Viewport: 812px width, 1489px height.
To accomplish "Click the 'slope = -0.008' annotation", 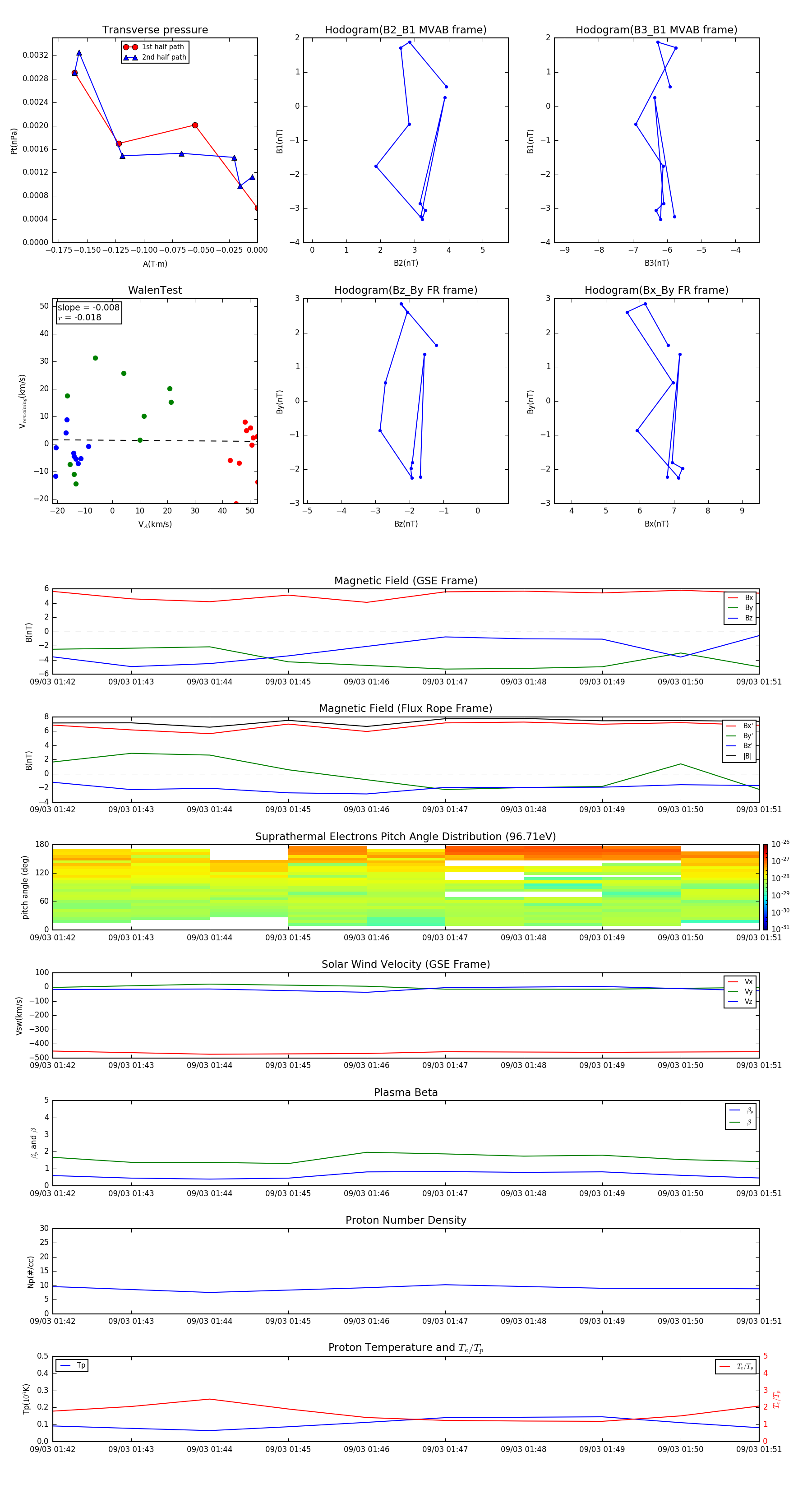I will tap(88, 308).
